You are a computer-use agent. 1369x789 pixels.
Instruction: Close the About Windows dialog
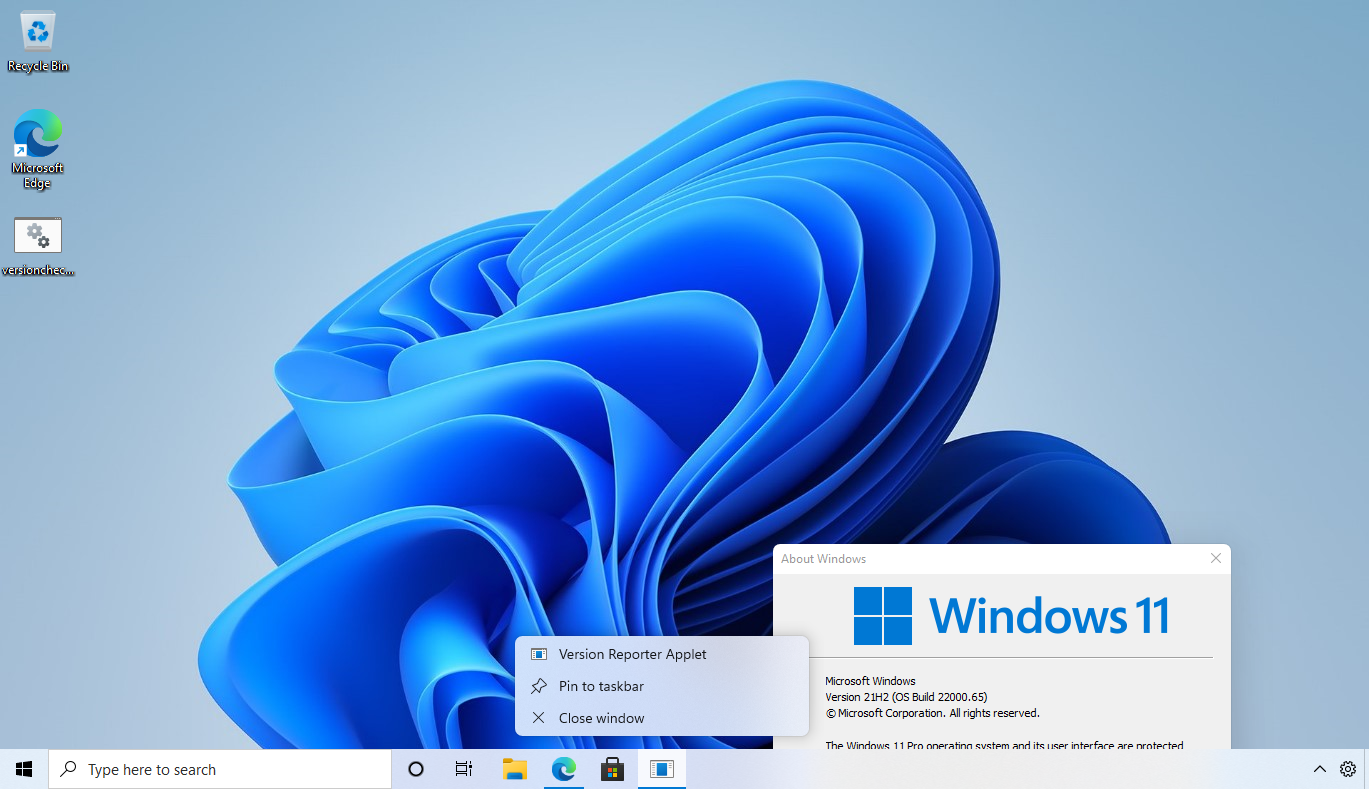[x=1215, y=558]
